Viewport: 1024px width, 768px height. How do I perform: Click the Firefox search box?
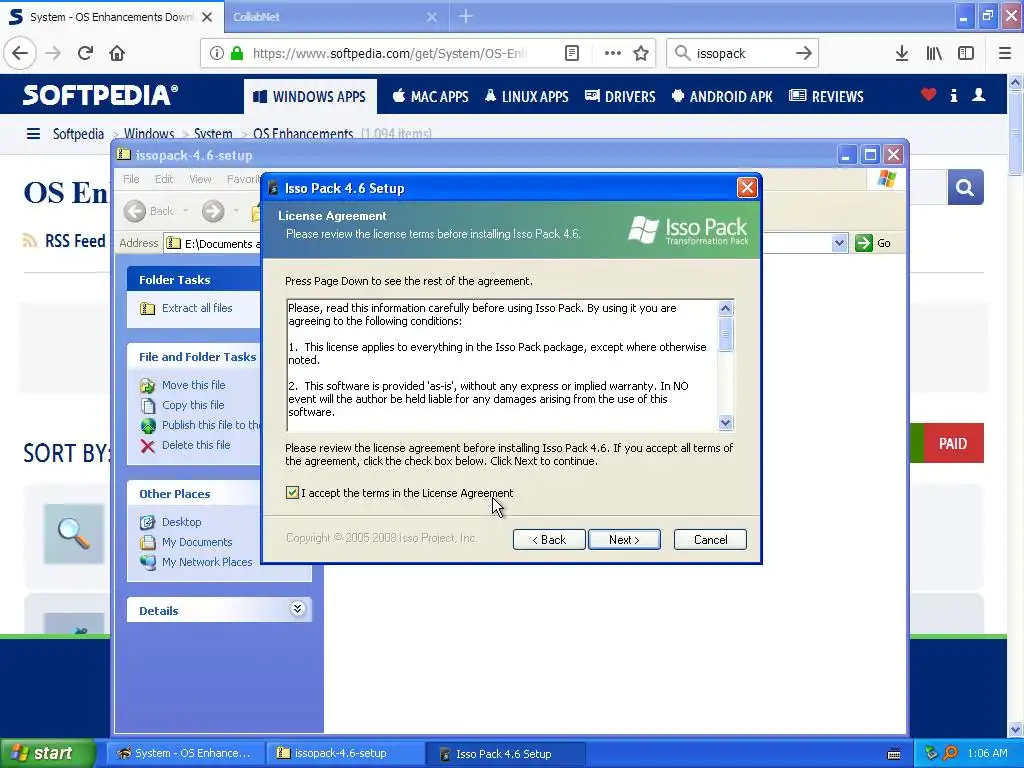[741, 53]
